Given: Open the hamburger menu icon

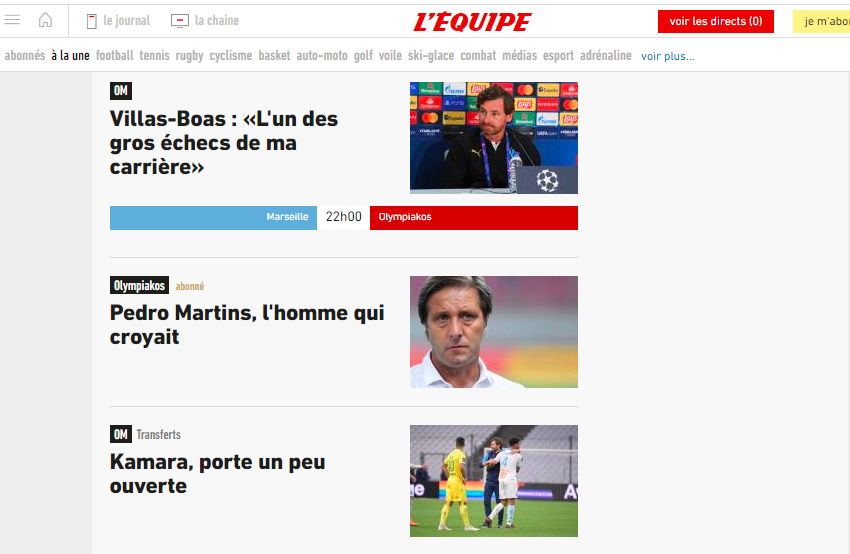Looking at the screenshot, I should click(12, 20).
